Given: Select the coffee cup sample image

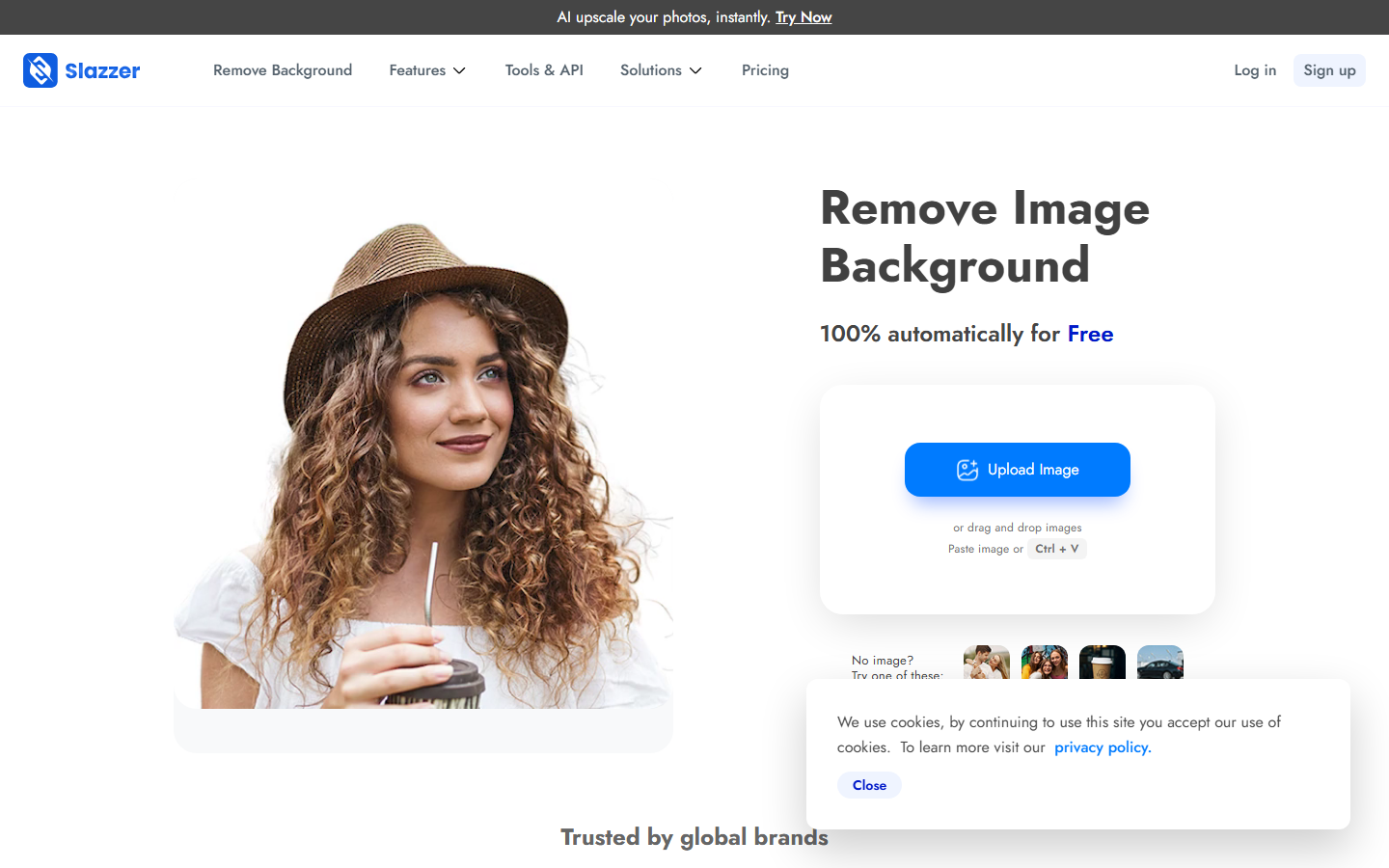Looking at the screenshot, I should tap(1102, 663).
